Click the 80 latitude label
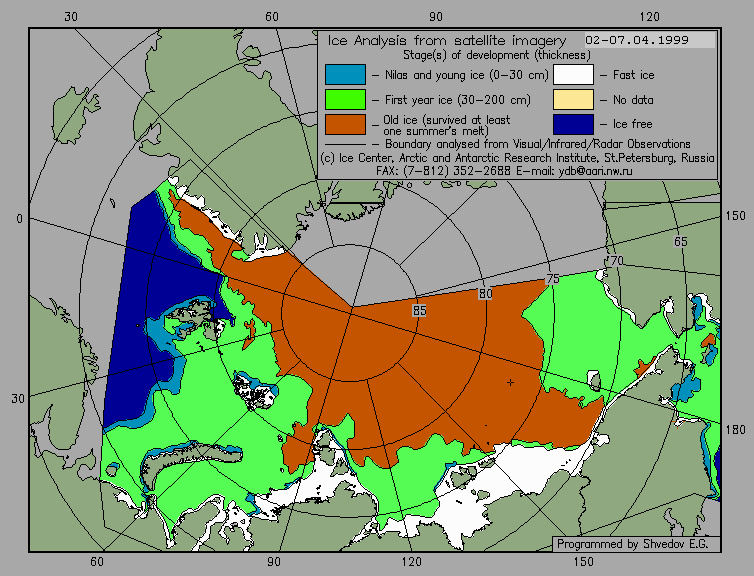This screenshot has height=576, width=754. tap(486, 294)
